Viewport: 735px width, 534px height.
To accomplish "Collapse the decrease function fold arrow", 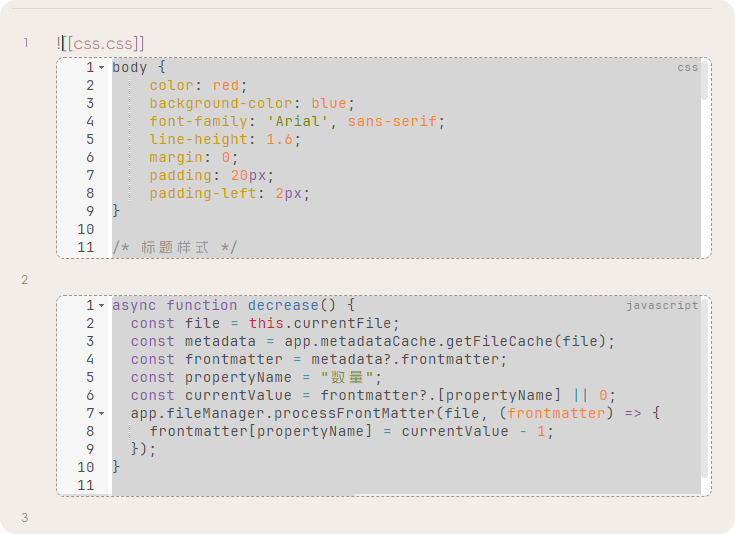I will pos(101,306).
